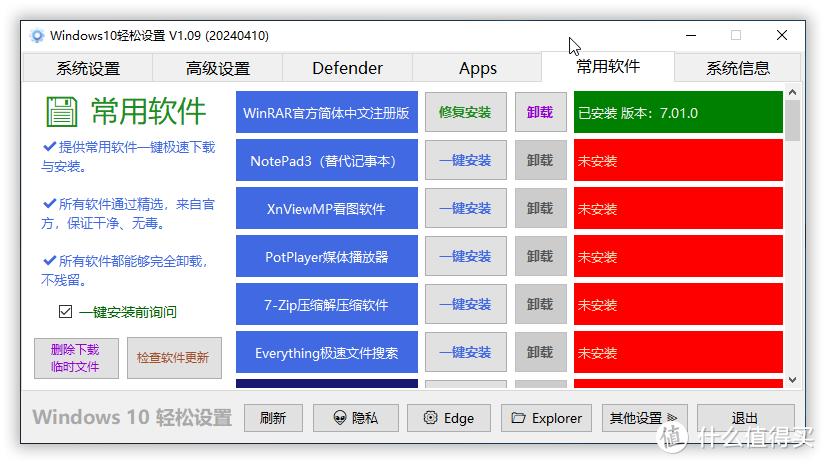Open Edge settings button
This screenshot has width=826, height=464.
click(449, 418)
